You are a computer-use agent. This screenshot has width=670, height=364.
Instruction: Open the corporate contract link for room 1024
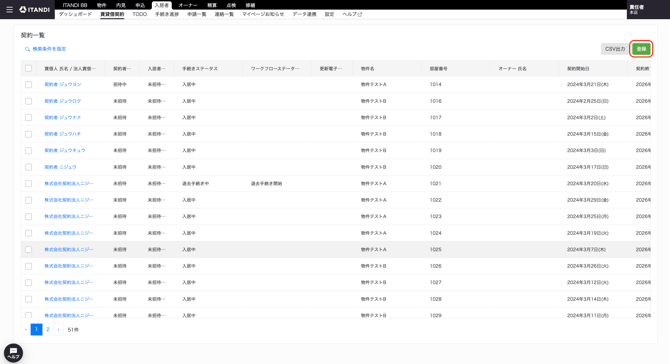pos(69,233)
